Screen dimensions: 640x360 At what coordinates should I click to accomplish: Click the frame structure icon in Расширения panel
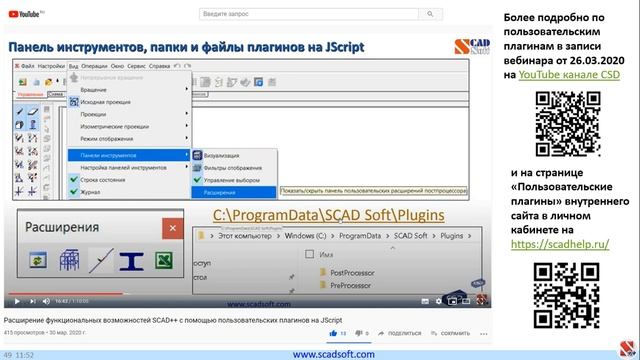pos(69,260)
